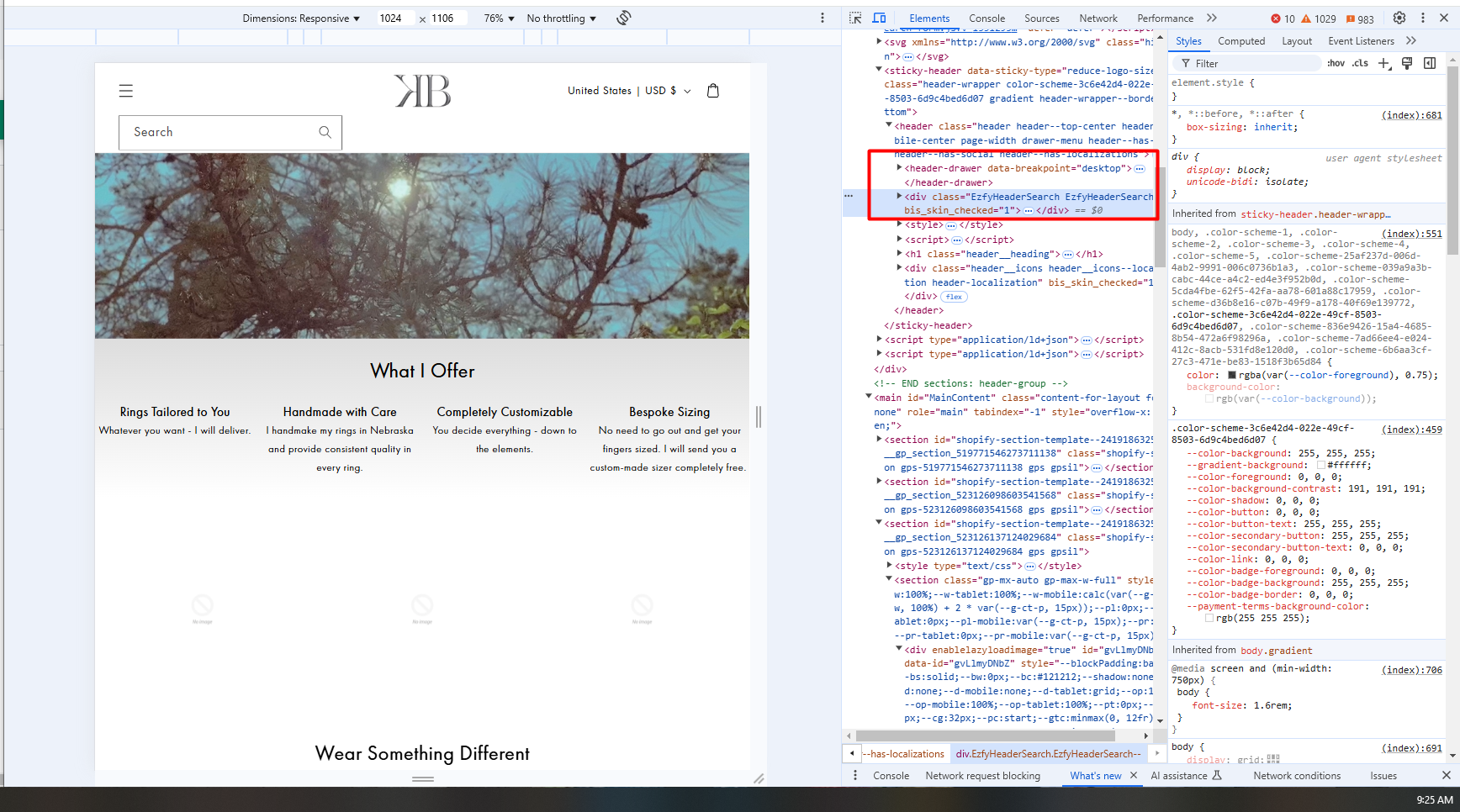Click the payment-terms rgb(255 255 255) swatch
Viewport: 1460px width, 812px height.
tap(1209, 618)
